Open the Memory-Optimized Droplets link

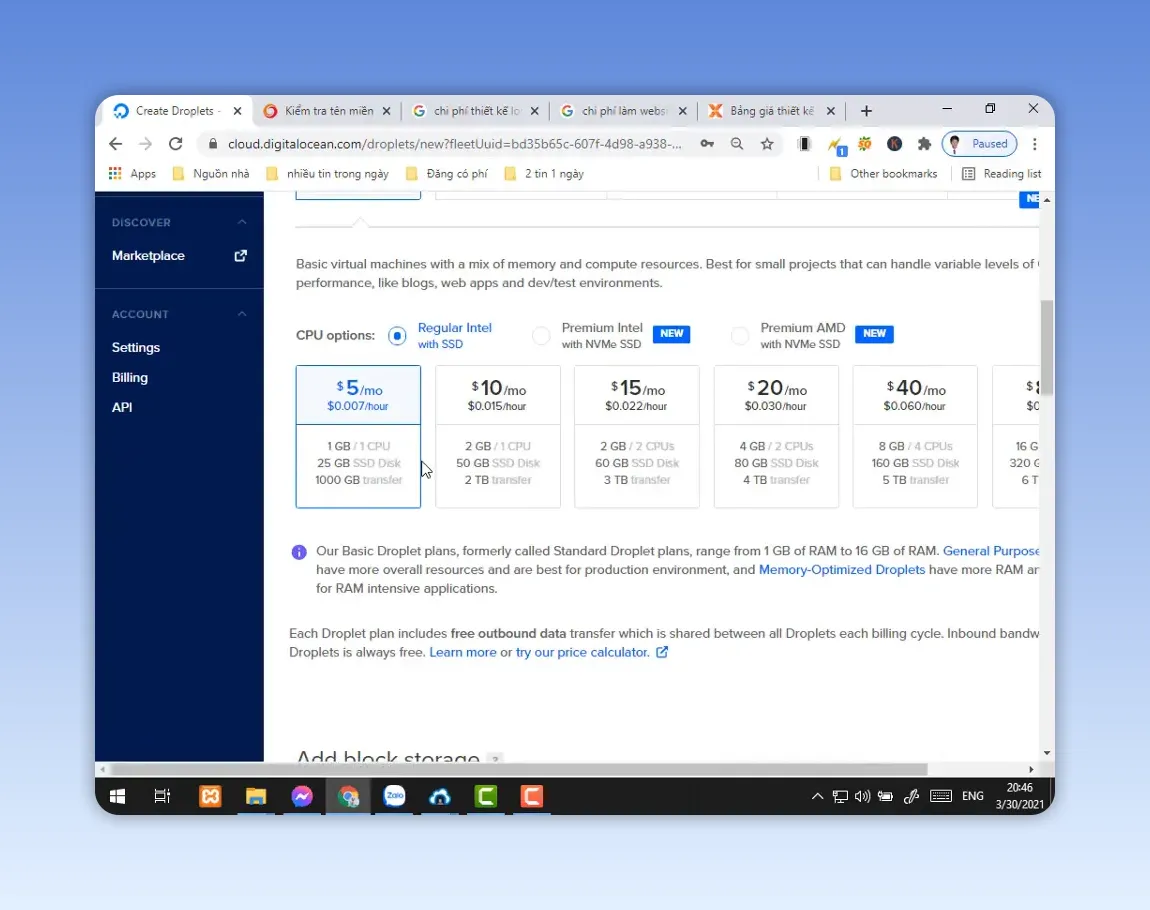(842, 570)
